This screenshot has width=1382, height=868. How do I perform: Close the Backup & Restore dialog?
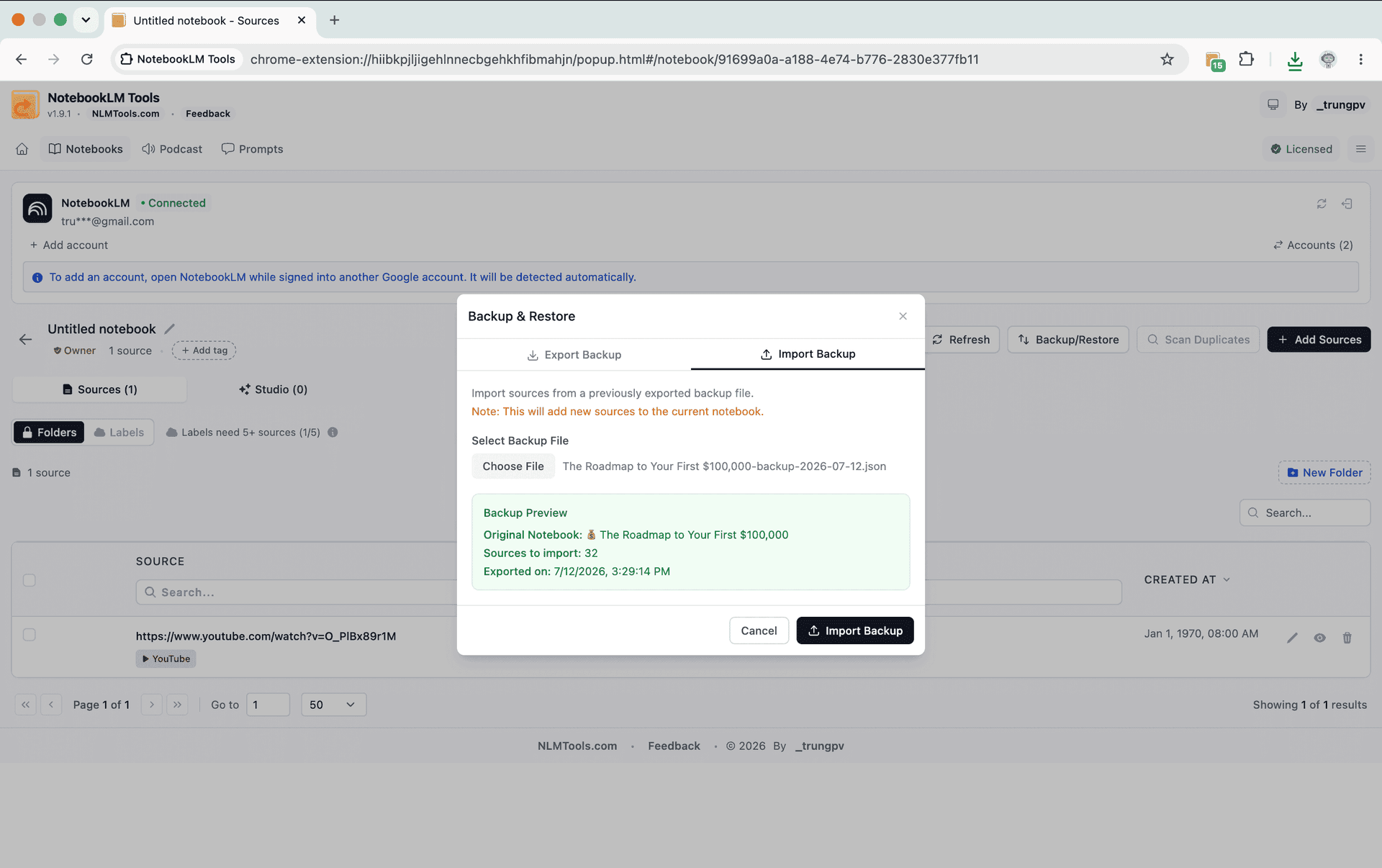pyautogui.click(x=903, y=316)
